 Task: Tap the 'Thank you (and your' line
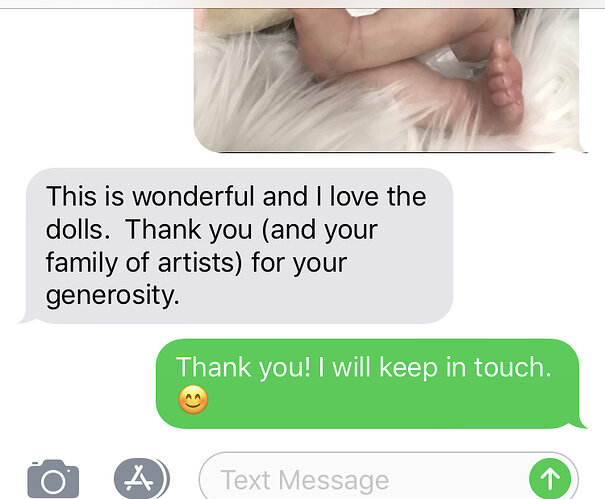click(x=252, y=230)
